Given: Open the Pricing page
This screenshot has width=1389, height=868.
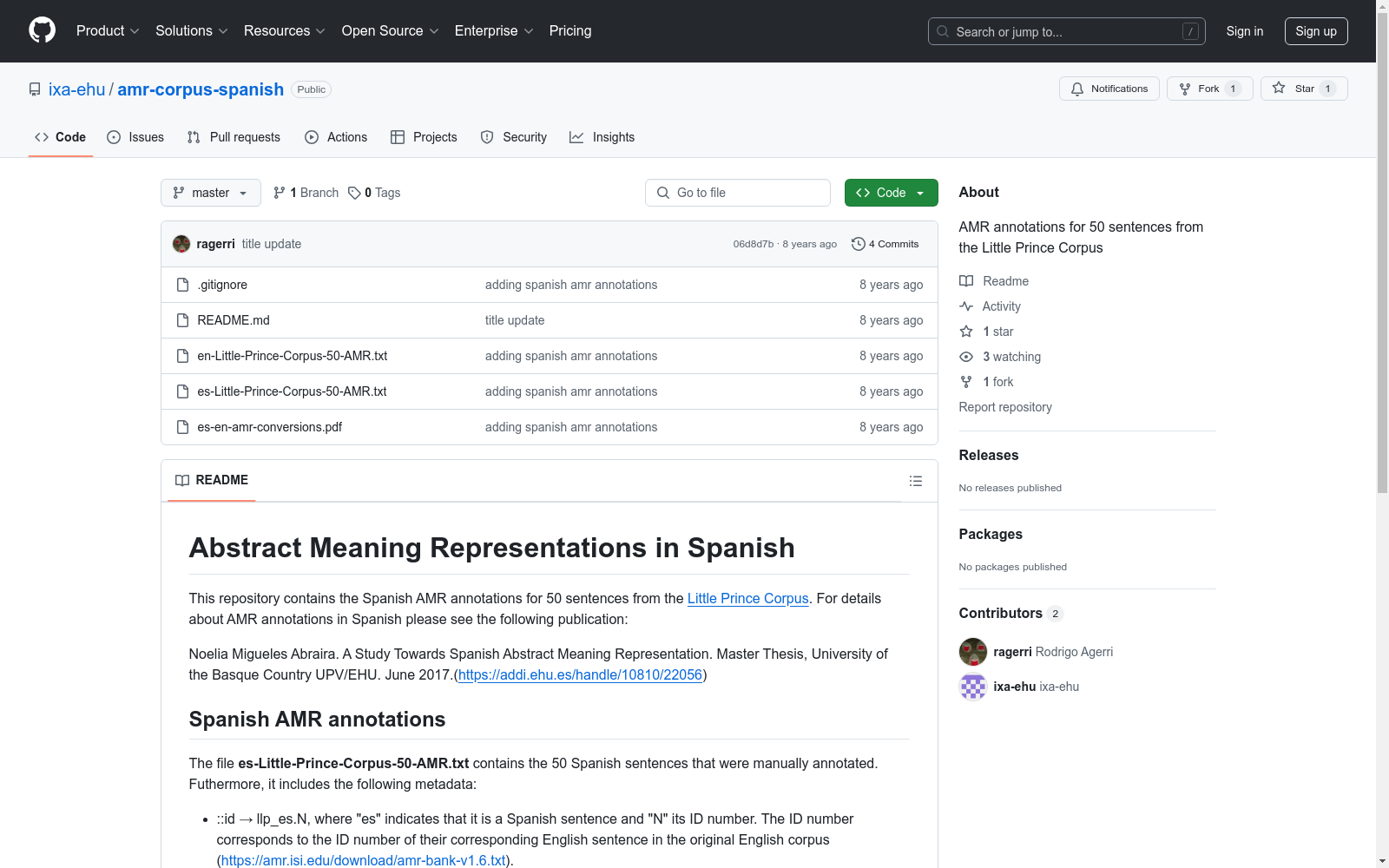Looking at the screenshot, I should [x=570, y=31].
